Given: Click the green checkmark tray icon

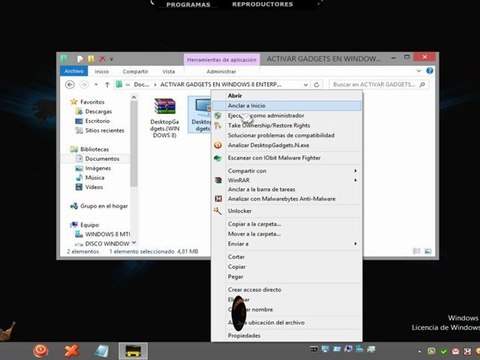Looking at the screenshot, I should [443, 351].
